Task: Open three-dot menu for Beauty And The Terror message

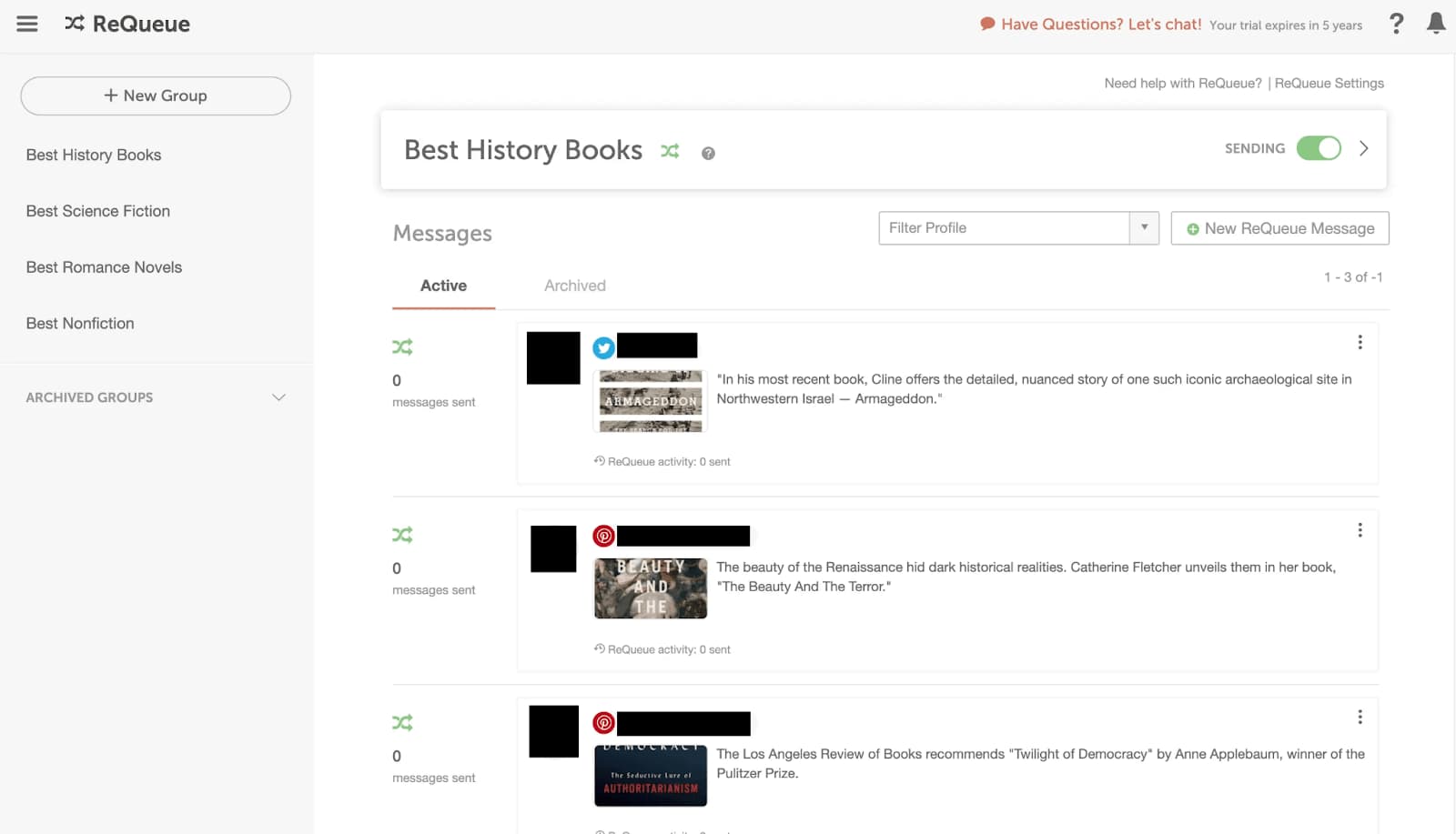Action: pos(1360,530)
